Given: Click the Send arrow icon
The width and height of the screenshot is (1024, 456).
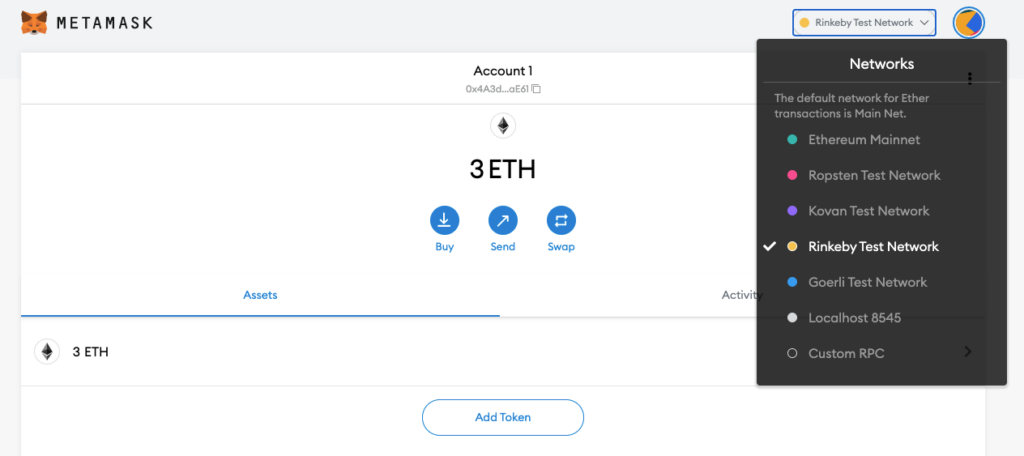Looking at the screenshot, I should pyautogui.click(x=503, y=221).
